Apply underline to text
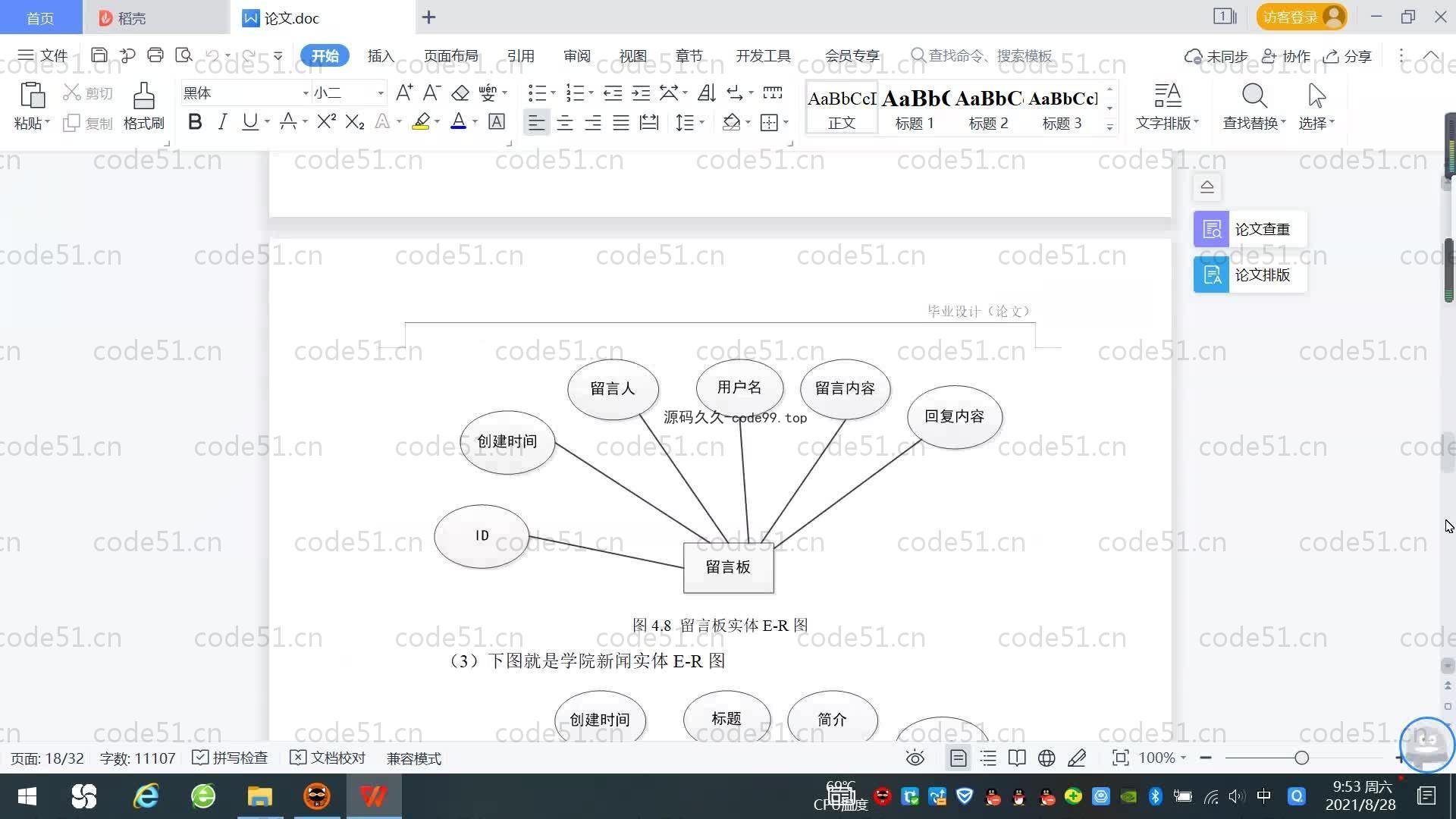Image resolution: width=1456 pixels, height=819 pixels. coord(249,122)
